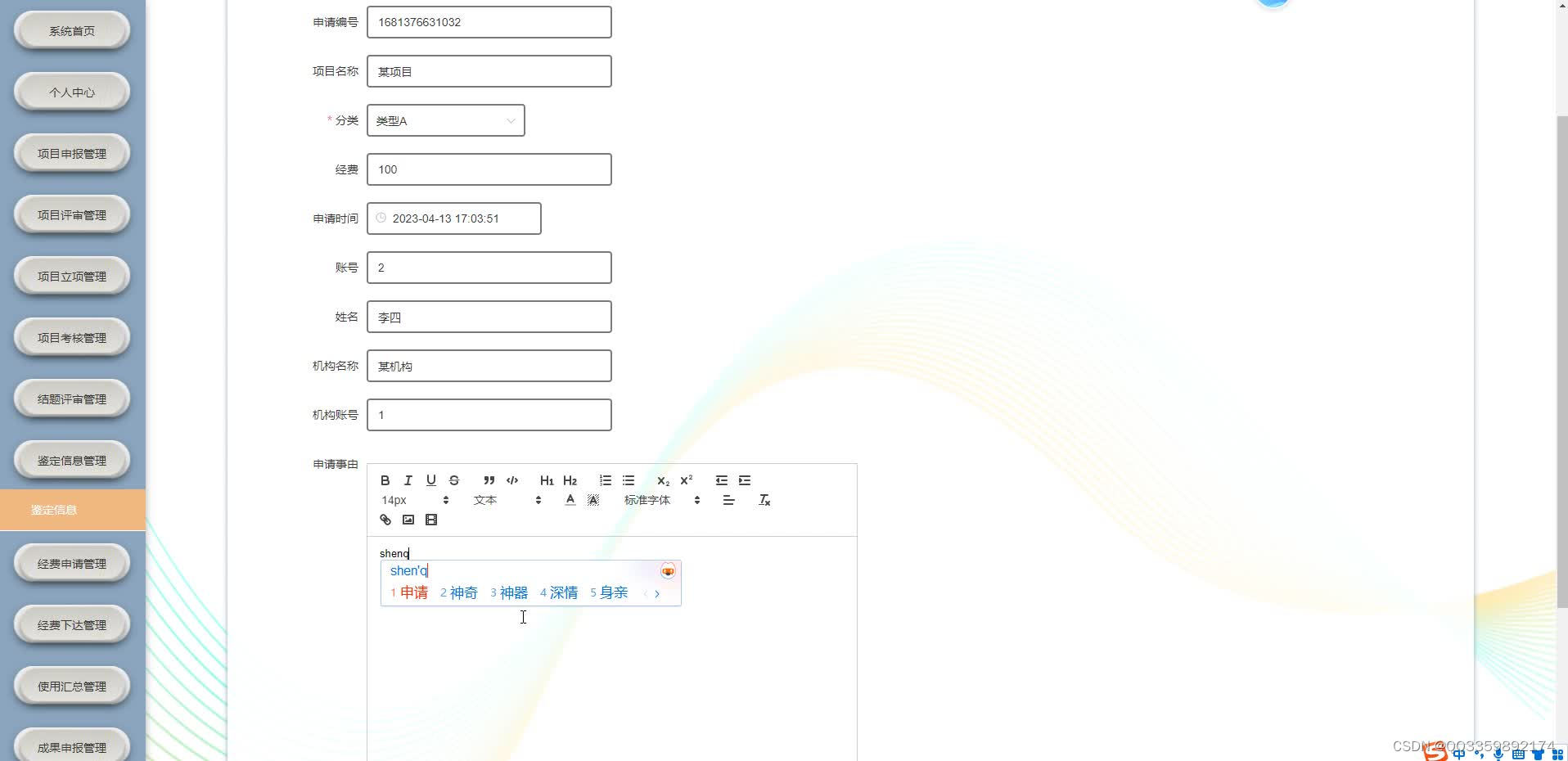
Task: Insert a hyperlink in the editor
Action: (x=385, y=520)
